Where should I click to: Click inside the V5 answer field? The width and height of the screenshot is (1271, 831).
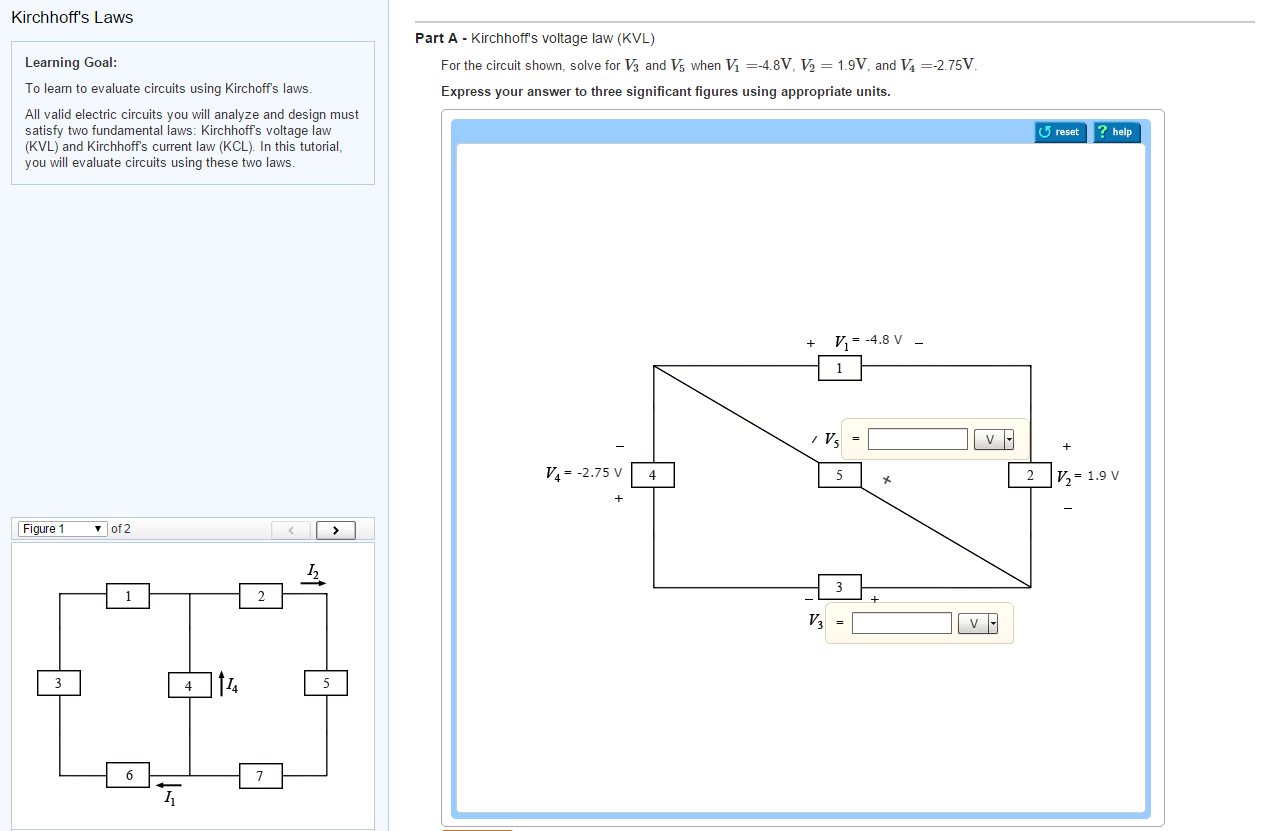(x=918, y=438)
